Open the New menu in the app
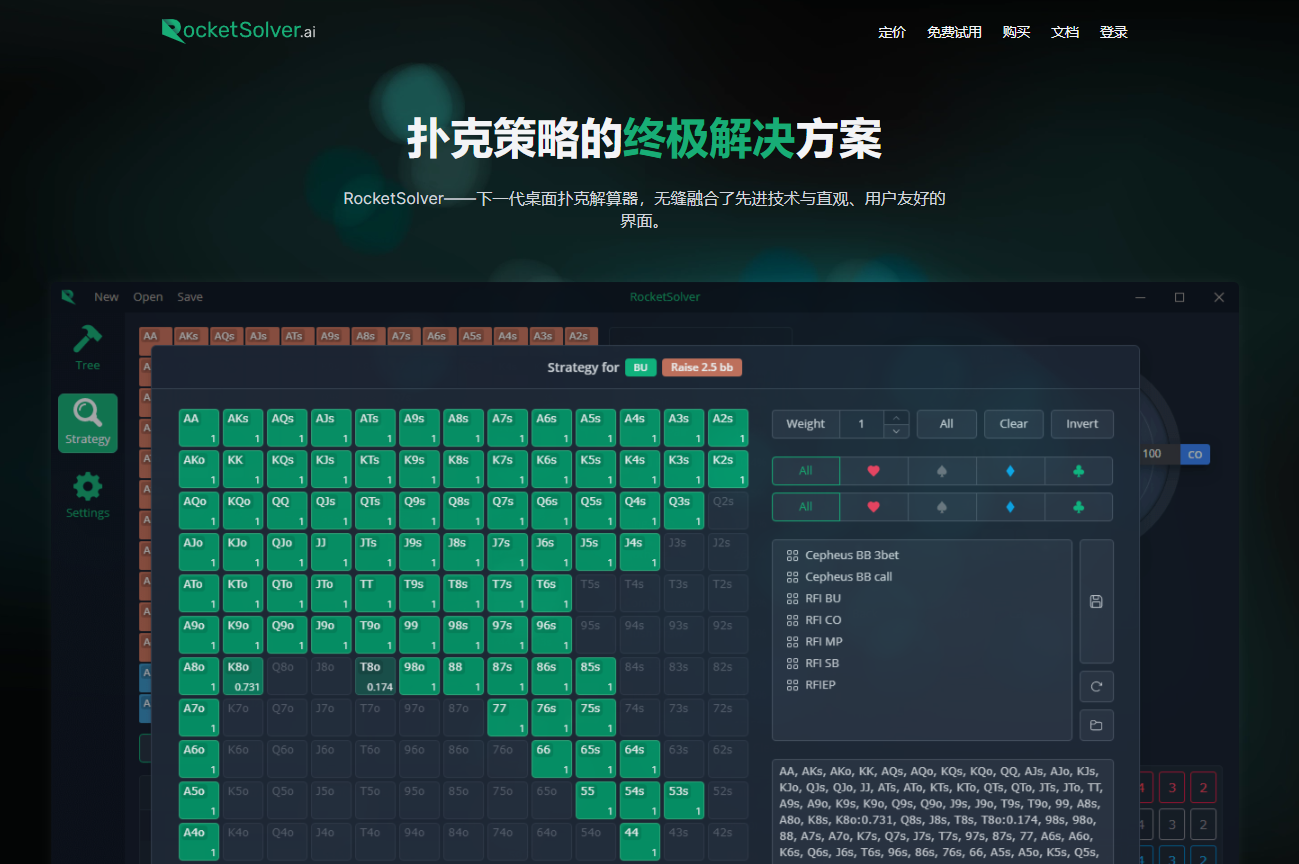 (106, 297)
